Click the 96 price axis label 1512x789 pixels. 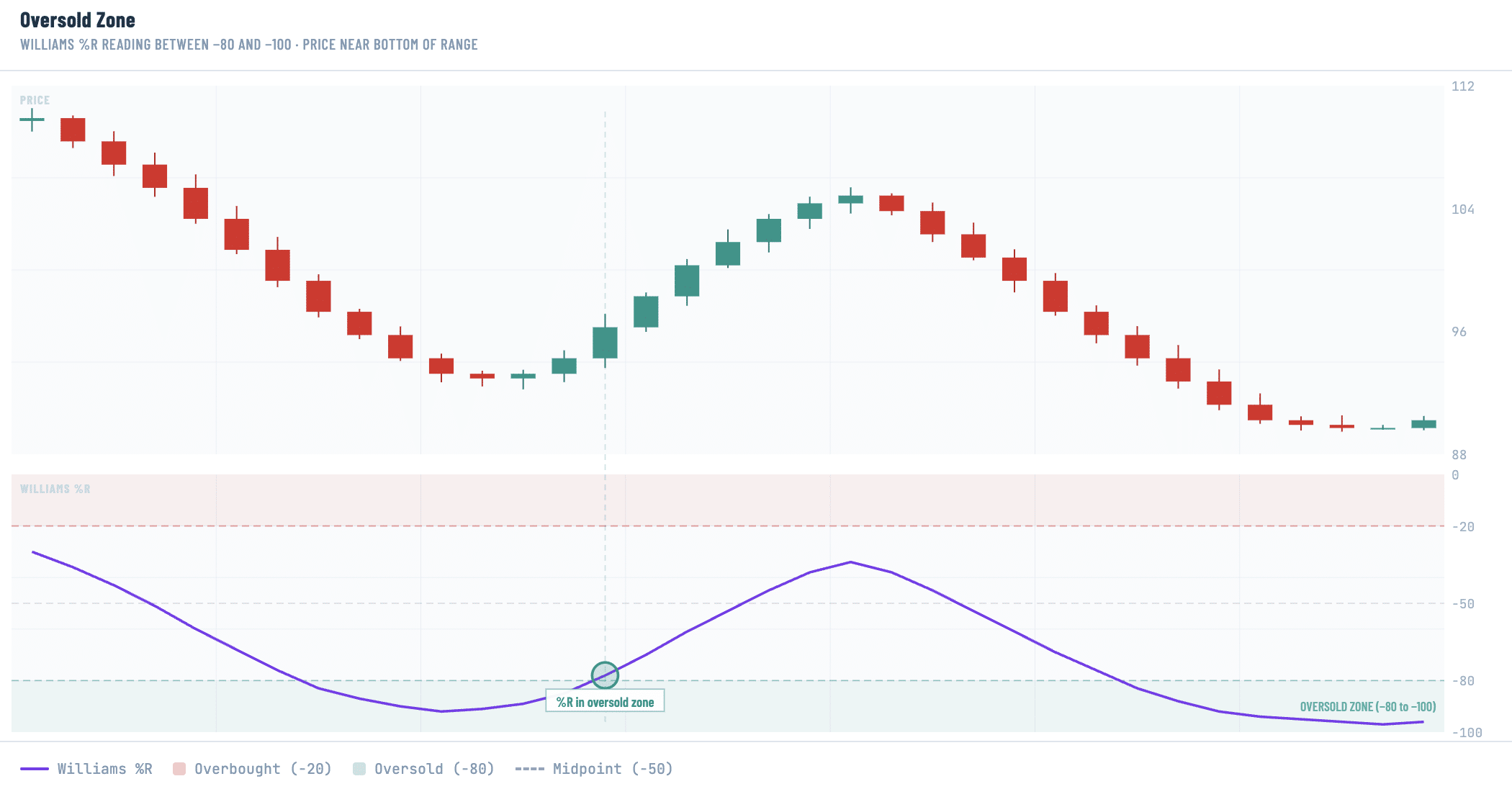click(x=1459, y=332)
